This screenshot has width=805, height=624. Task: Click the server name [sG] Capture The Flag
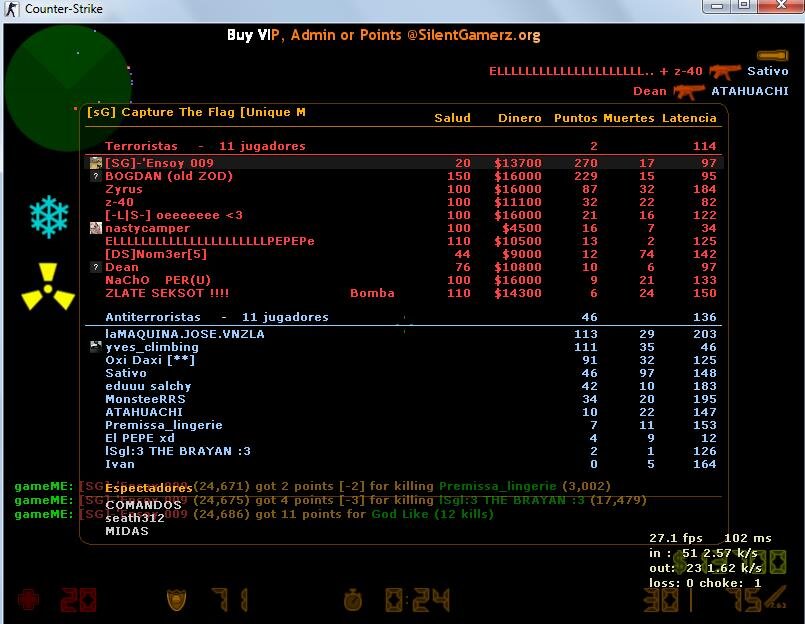pos(196,112)
